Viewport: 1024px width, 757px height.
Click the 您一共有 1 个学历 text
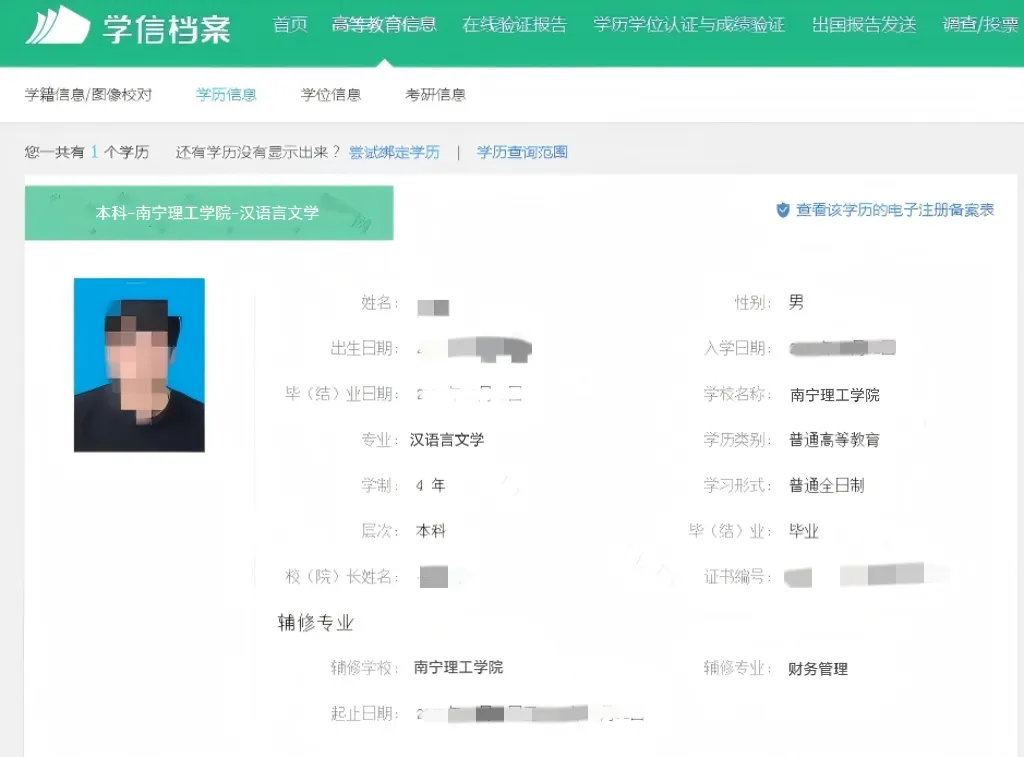tap(87, 152)
